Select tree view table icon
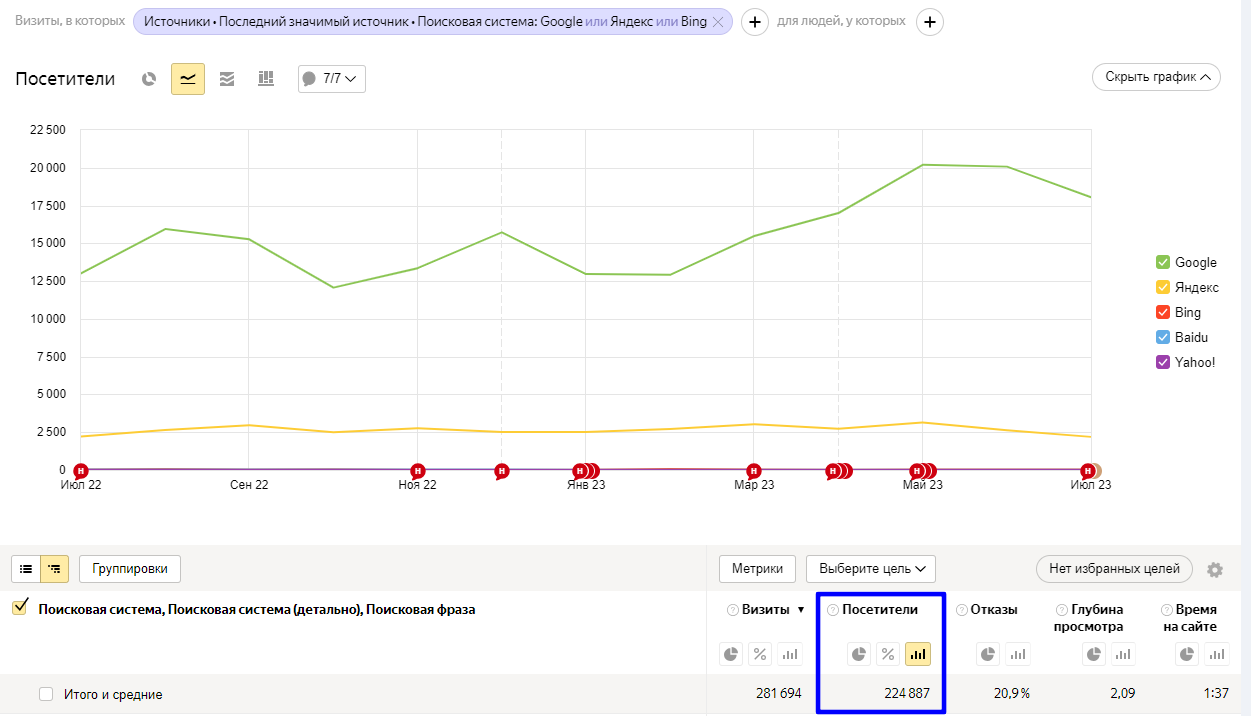Viewport: 1251px width, 716px height. (54, 569)
